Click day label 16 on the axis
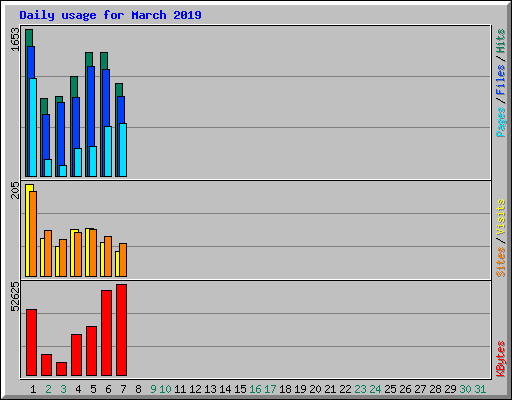The width and height of the screenshot is (512, 400). [255, 389]
